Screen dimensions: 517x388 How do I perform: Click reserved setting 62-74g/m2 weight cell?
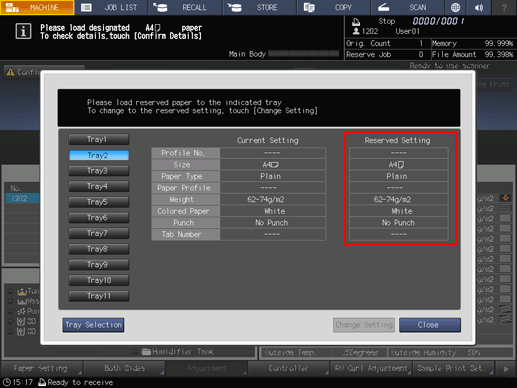(398, 199)
